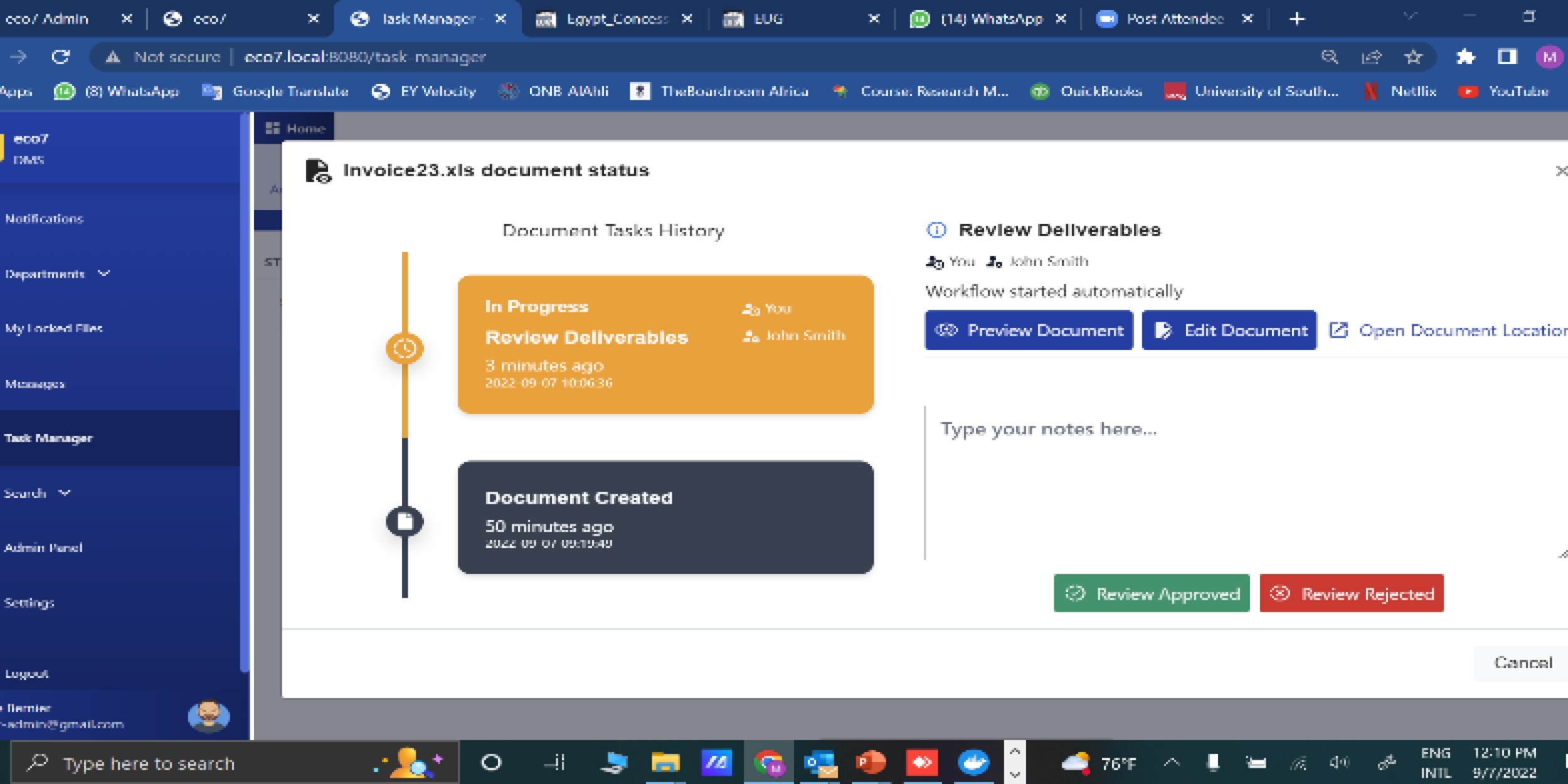Expand the Departments menu chevron
Viewport: 1568px width, 784px height.
point(104,273)
